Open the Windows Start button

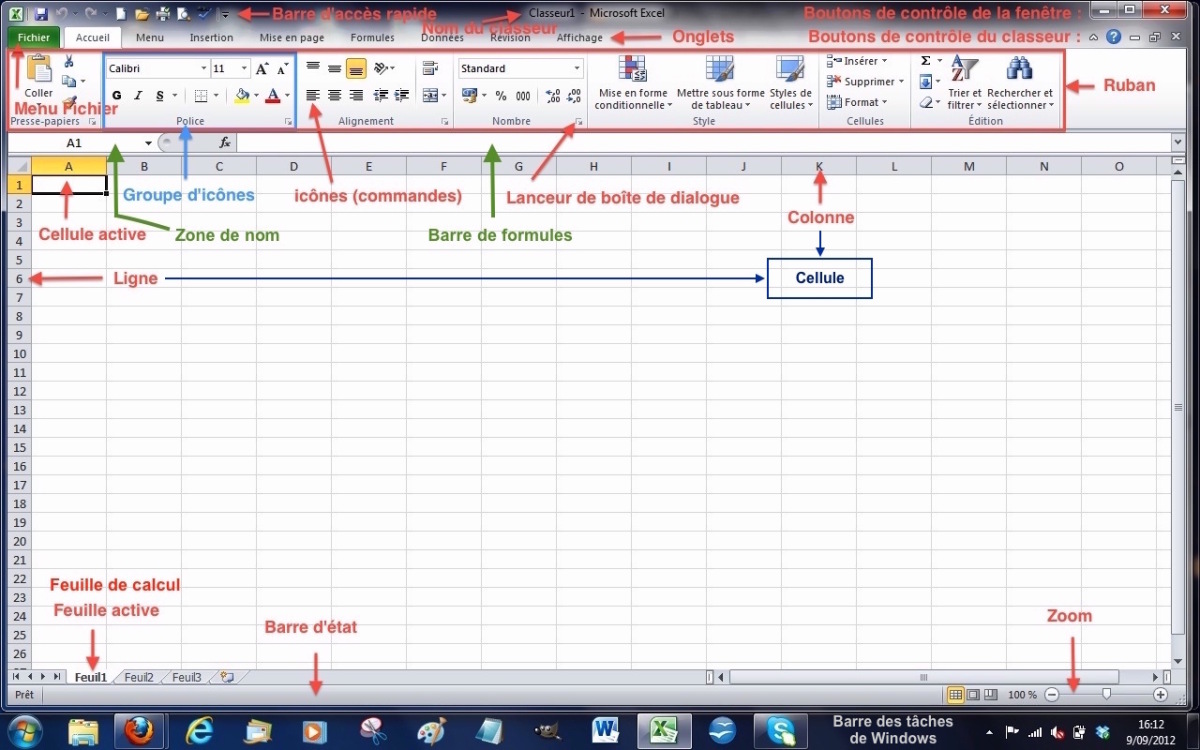tap(25, 731)
